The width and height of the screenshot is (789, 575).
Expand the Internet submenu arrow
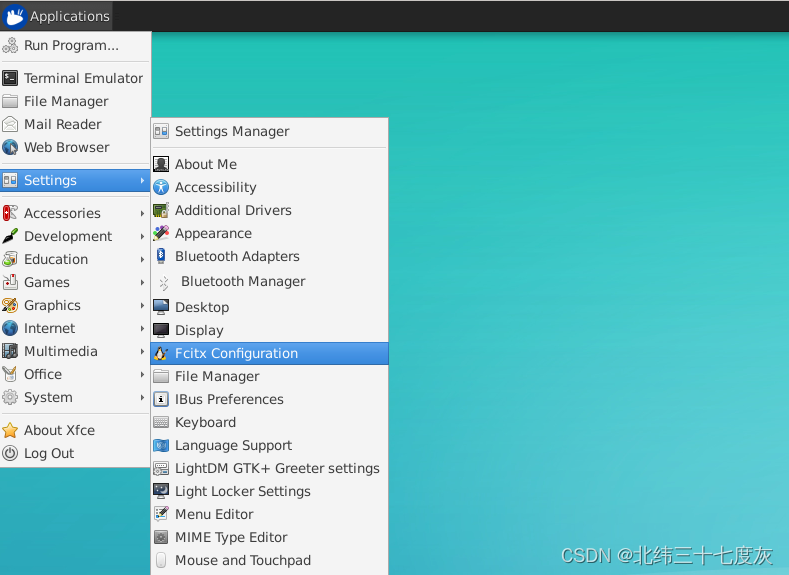pos(142,328)
